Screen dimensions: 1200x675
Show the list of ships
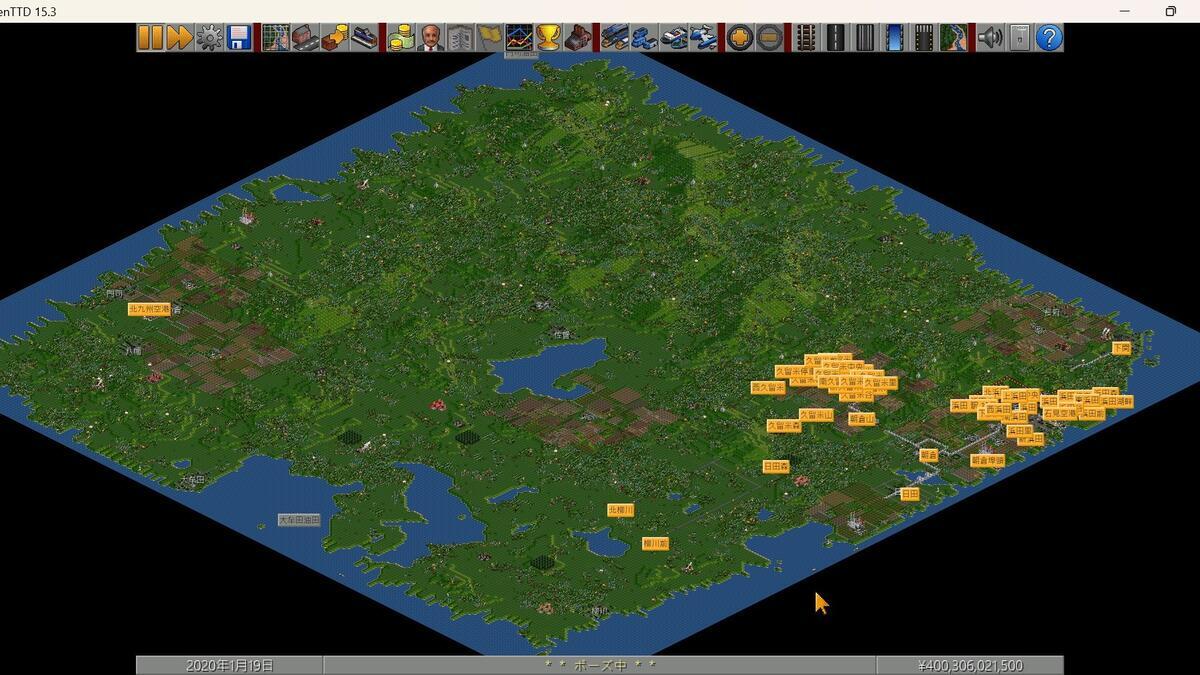(x=674, y=38)
